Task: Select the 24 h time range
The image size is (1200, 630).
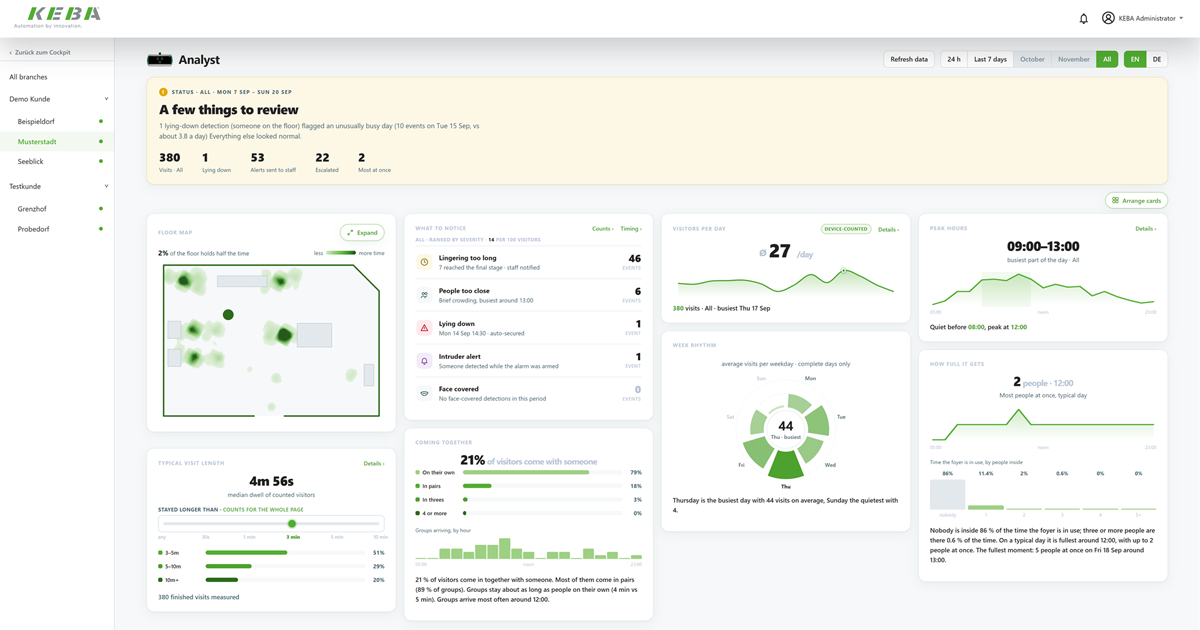Action: [954, 59]
